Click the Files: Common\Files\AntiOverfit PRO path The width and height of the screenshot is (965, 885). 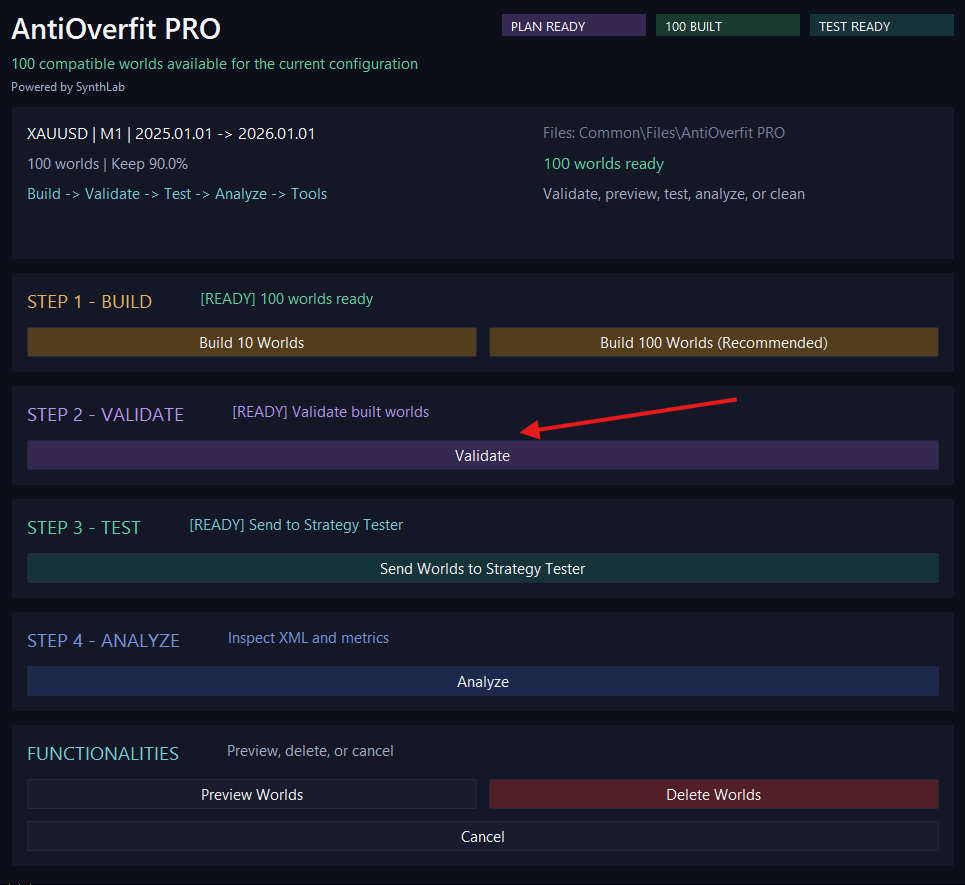coord(663,133)
